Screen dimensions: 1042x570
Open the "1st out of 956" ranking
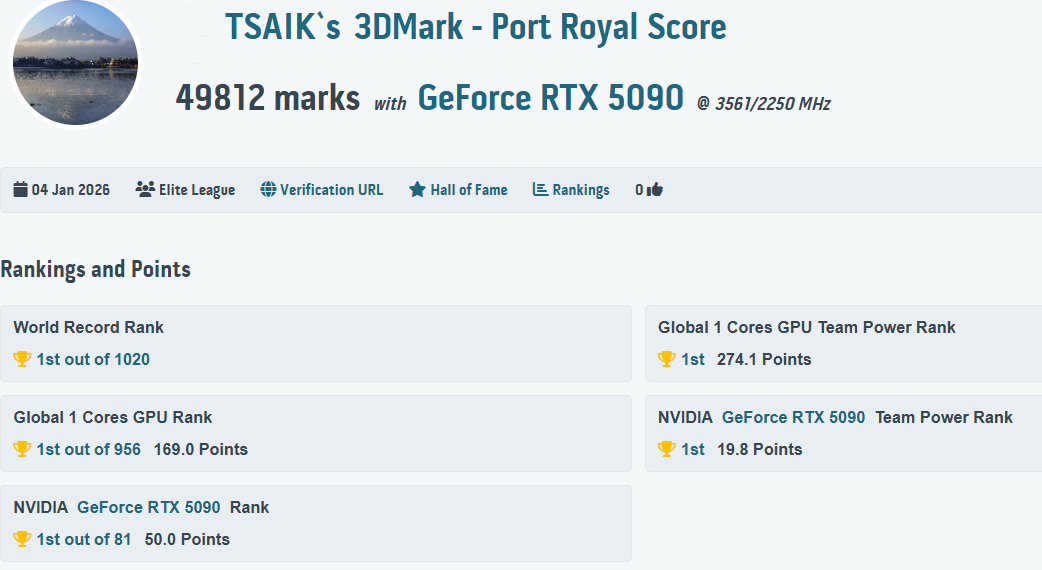[x=89, y=449]
